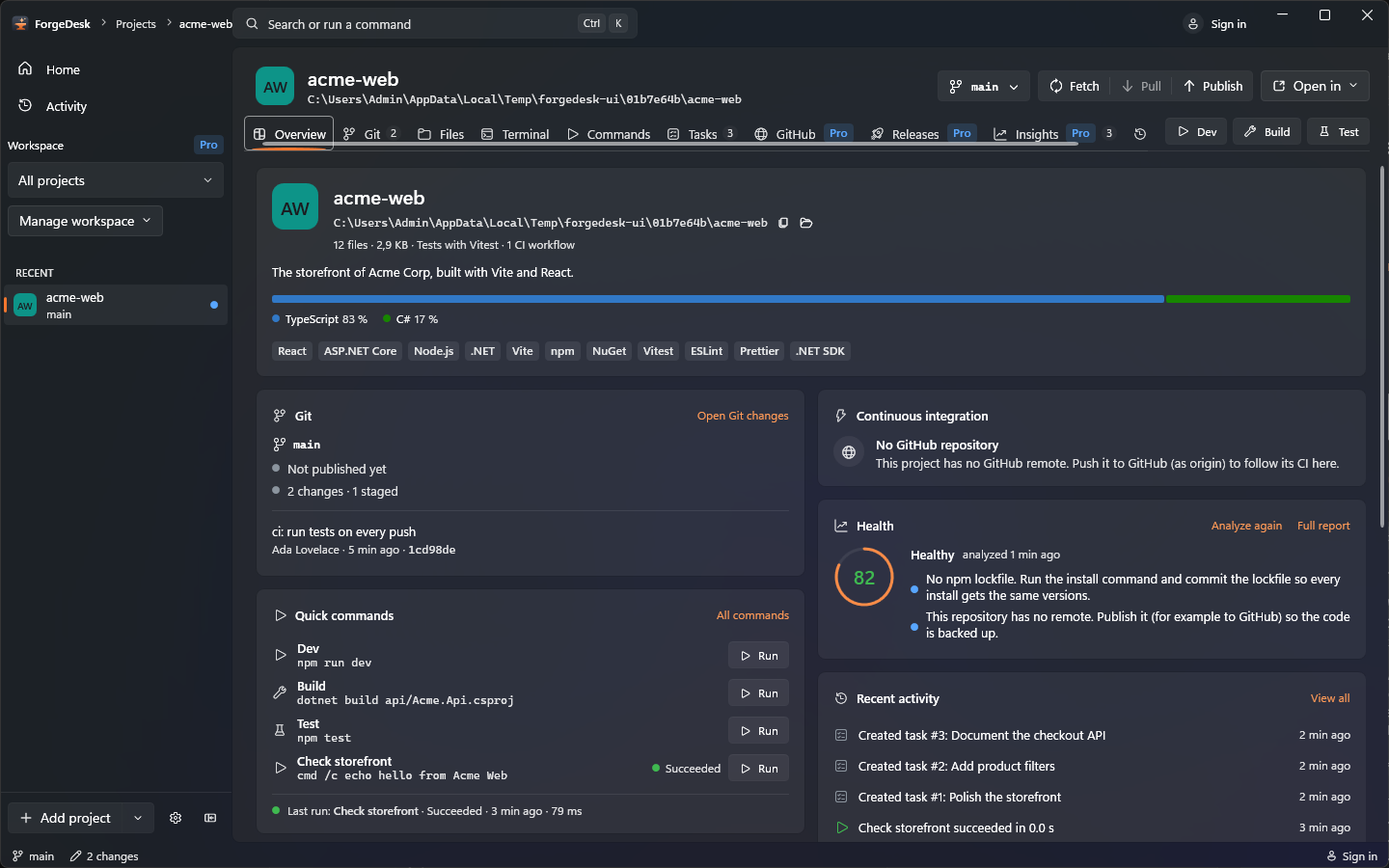Viewport: 1389px width, 868px height.
Task: Go to the Commands tab
Action: 609,134
